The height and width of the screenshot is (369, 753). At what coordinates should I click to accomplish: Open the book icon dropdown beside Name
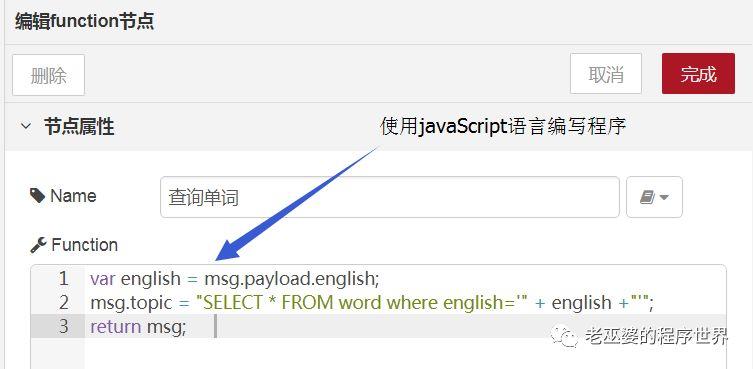point(654,197)
